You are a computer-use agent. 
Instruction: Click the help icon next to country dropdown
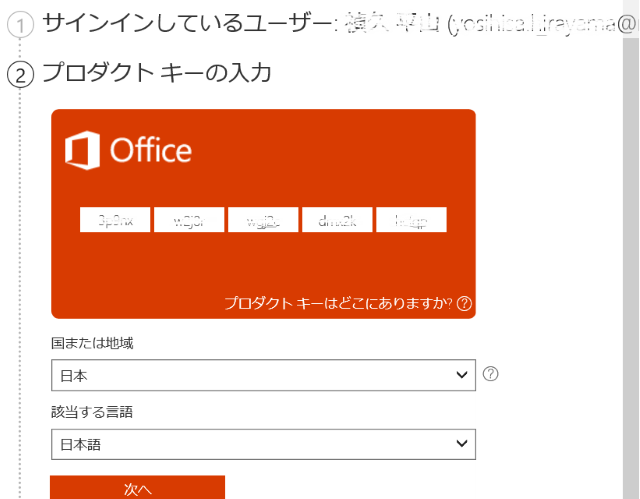490,374
